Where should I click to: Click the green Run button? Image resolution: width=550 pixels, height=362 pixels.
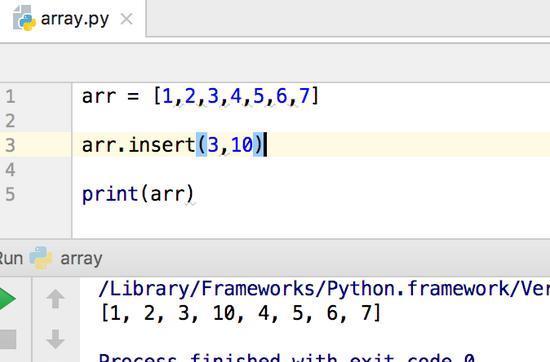pos(7,299)
